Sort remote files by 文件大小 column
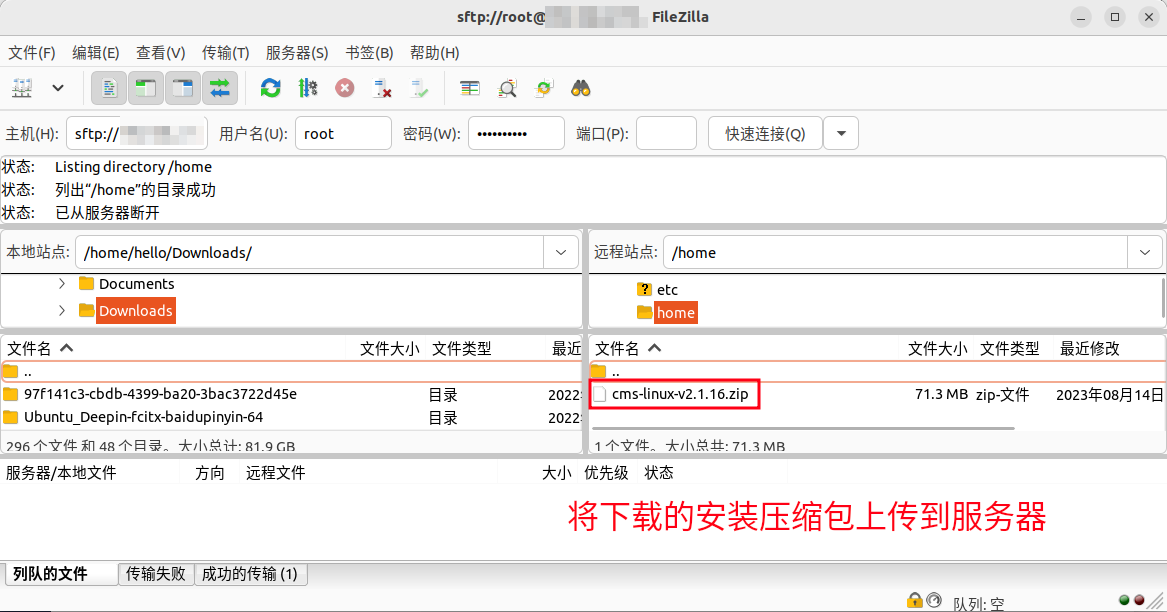 pyautogui.click(x=937, y=348)
